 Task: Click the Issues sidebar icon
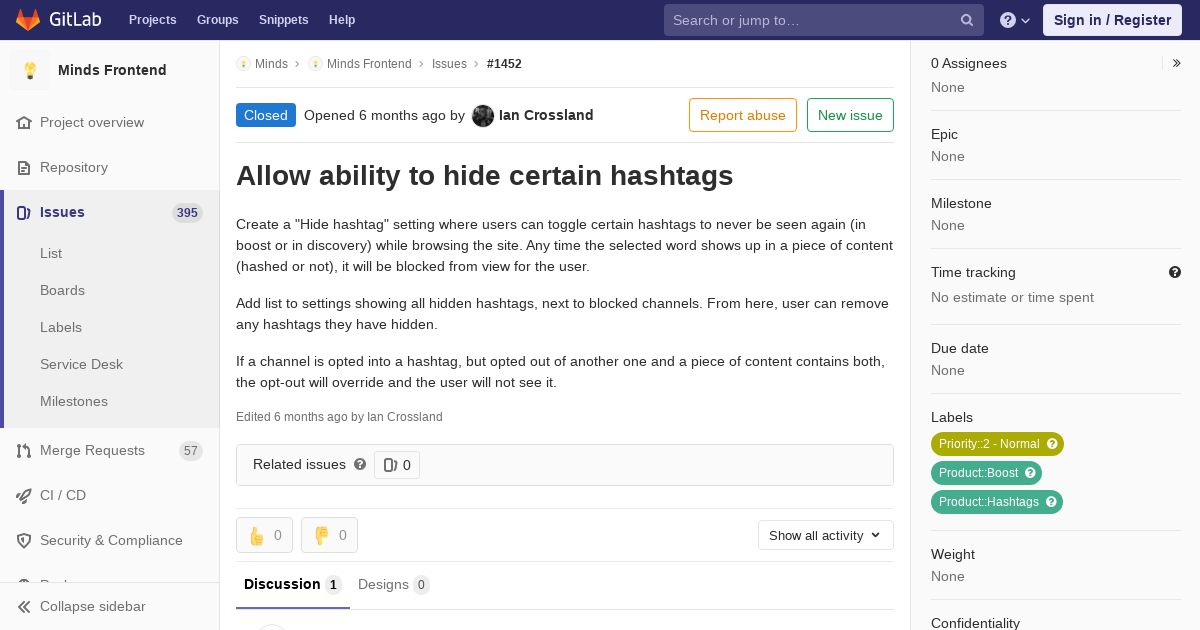24,212
